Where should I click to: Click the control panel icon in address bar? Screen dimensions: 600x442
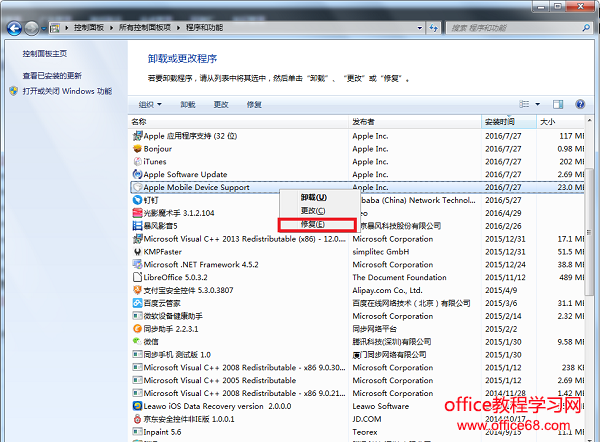(55, 28)
